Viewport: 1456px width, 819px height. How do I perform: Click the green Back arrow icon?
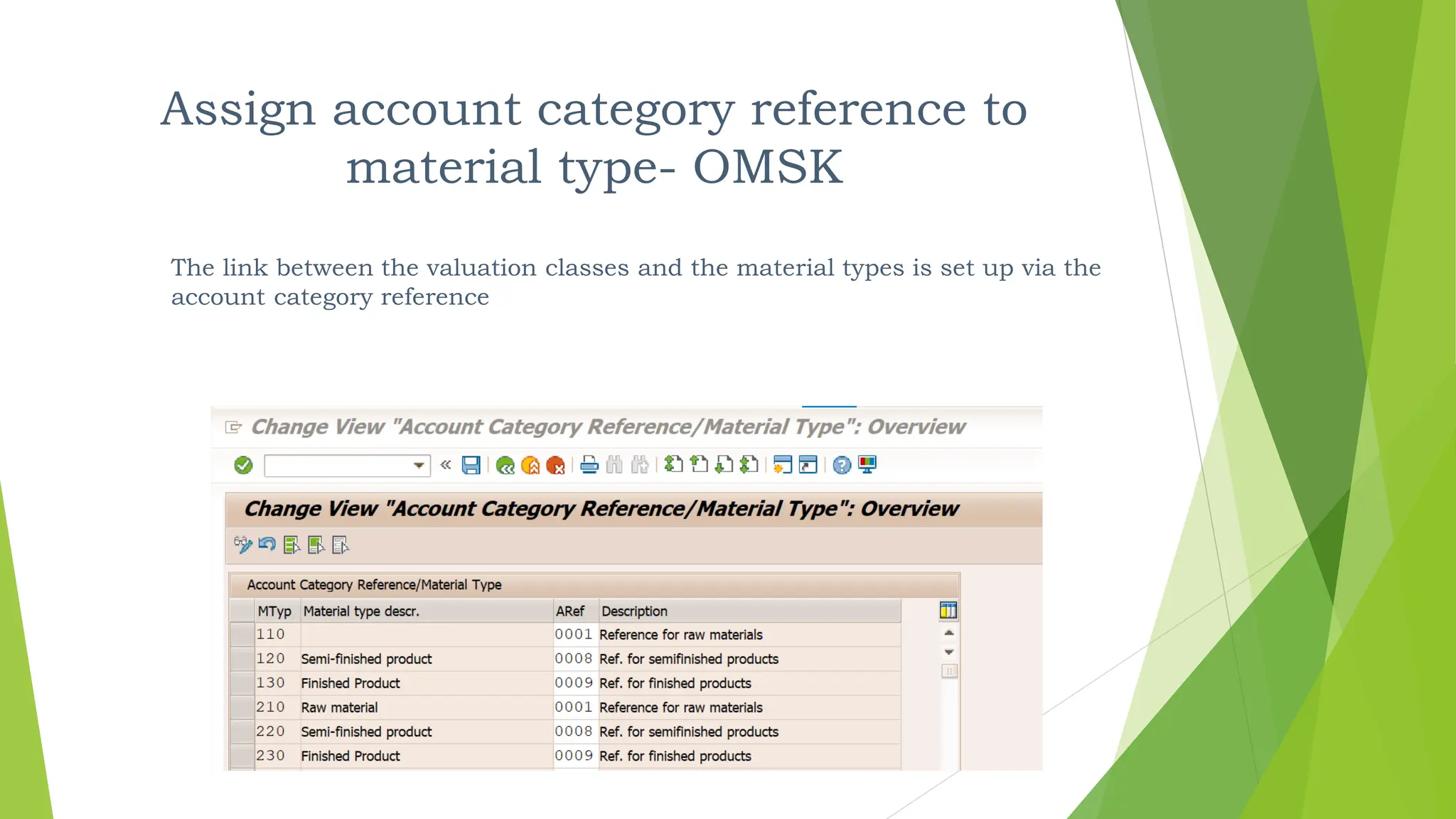click(x=505, y=466)
